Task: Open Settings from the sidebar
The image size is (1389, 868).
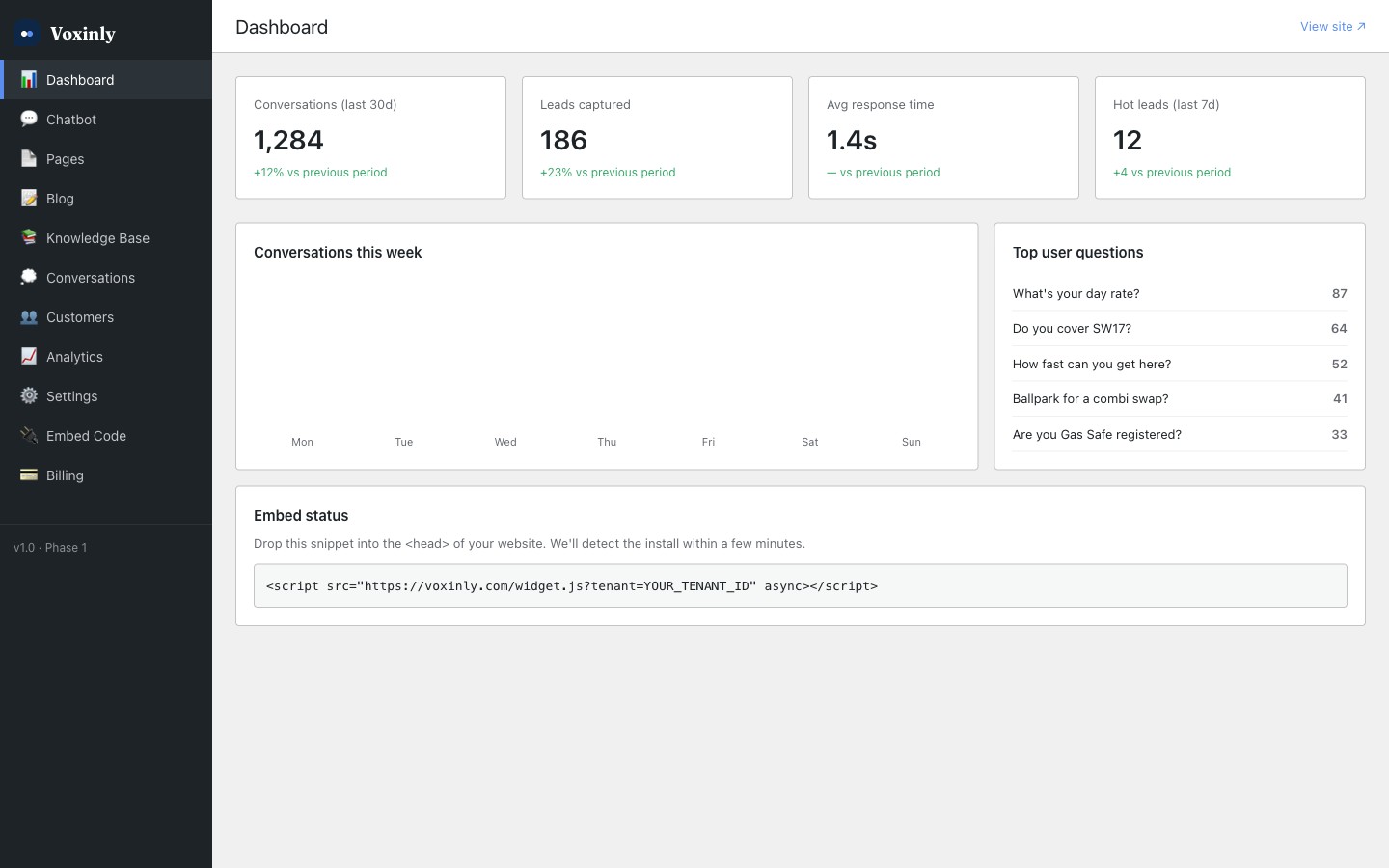Action: tap(106, 396)
